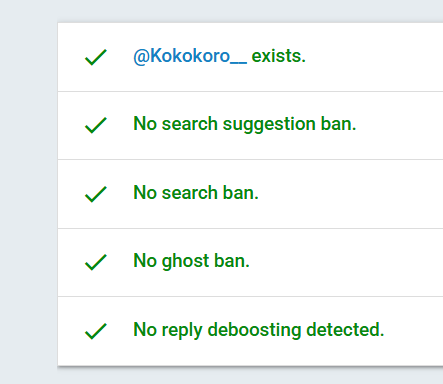Select the checkmark for No reply deboosting detected
The width and height of the screenshot is (443, 384).
[96, 331]
